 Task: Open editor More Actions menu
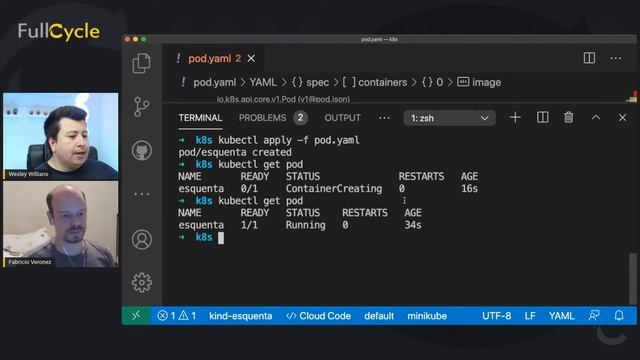click(616, 58)
